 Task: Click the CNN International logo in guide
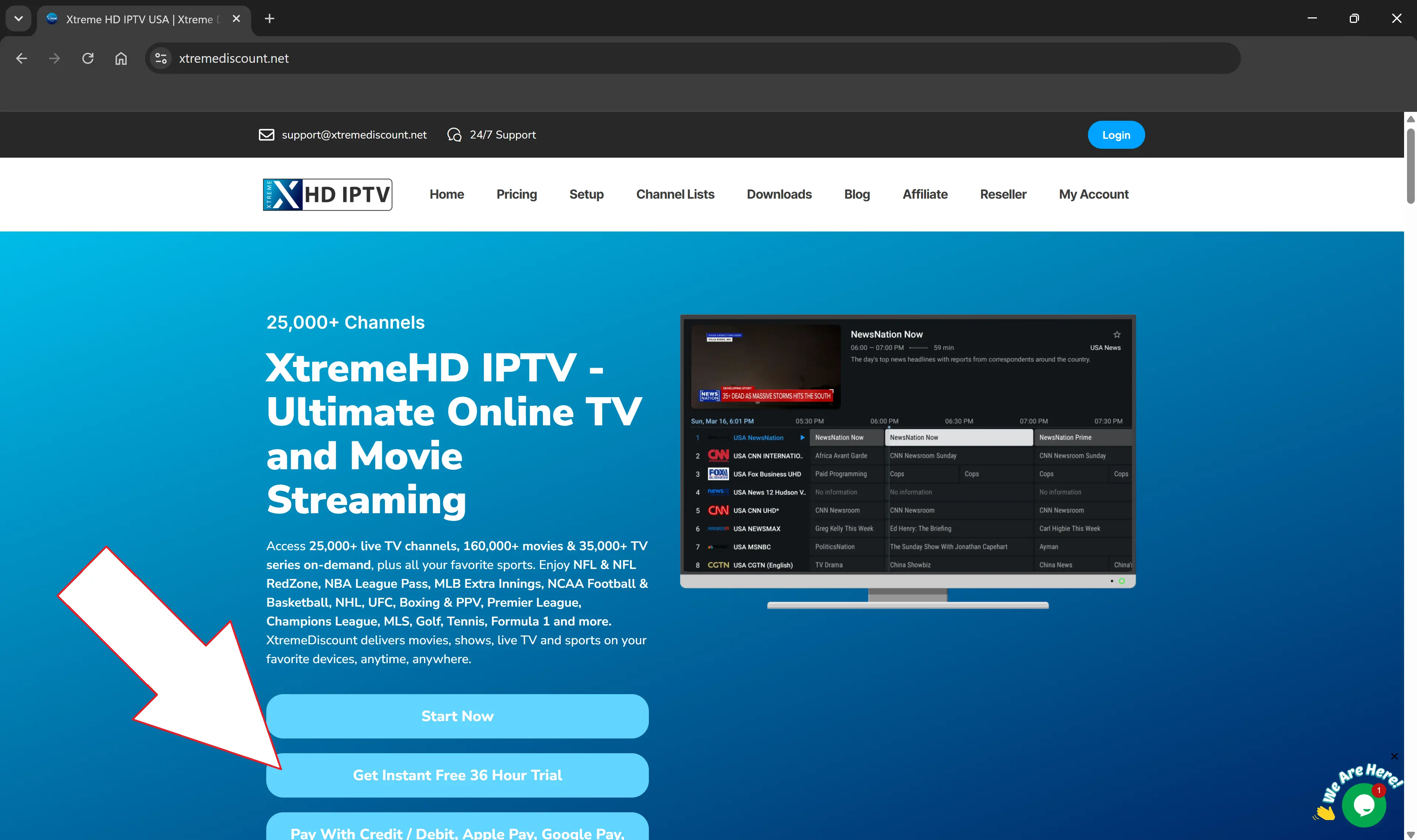(x=718, y=456)
